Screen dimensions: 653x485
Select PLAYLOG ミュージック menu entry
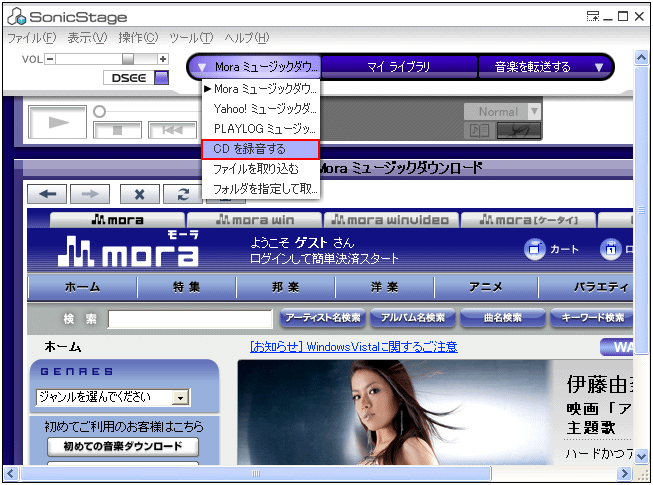click(x=260, y=129)
